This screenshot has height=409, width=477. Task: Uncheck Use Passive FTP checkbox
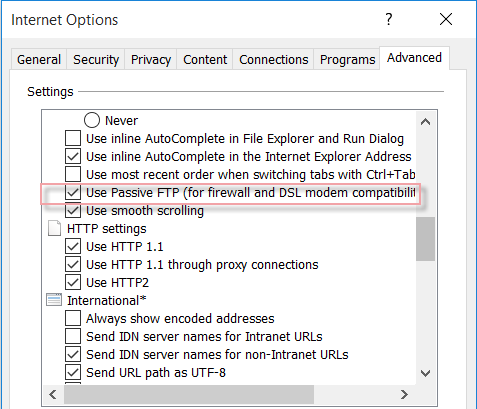[x=73, y=193]
